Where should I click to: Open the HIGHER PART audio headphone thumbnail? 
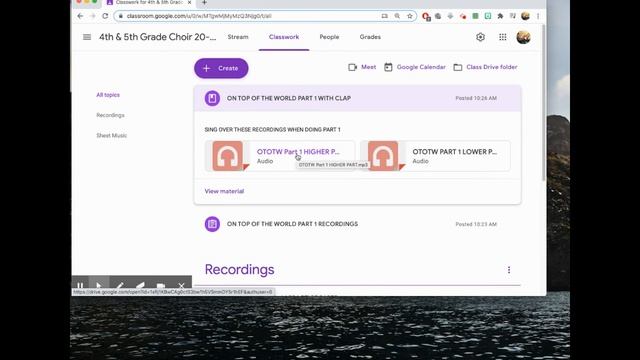tap(228, 156)
